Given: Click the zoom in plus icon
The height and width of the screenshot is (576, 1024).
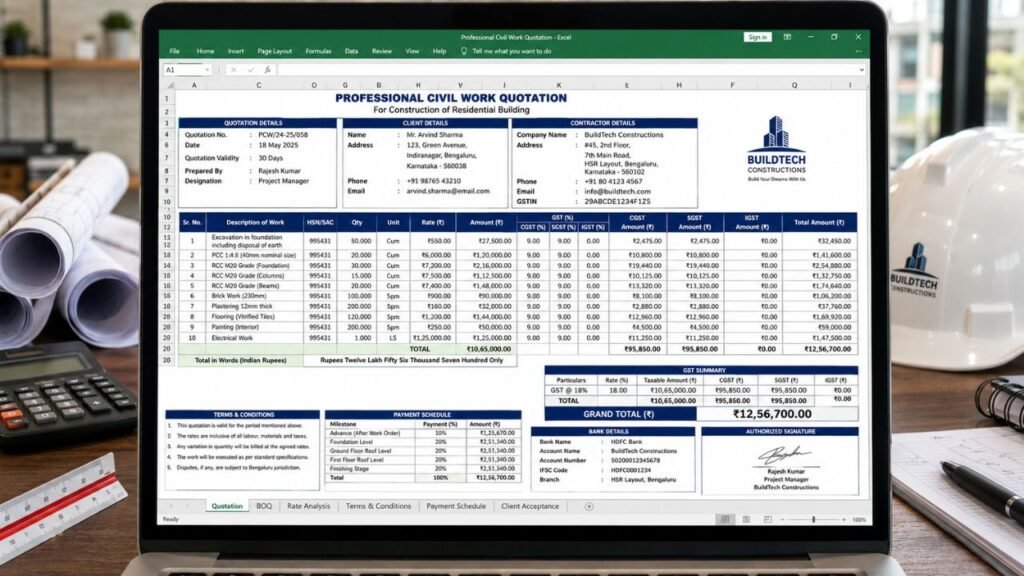Looking at the screenshot, I should coord(844,519).
